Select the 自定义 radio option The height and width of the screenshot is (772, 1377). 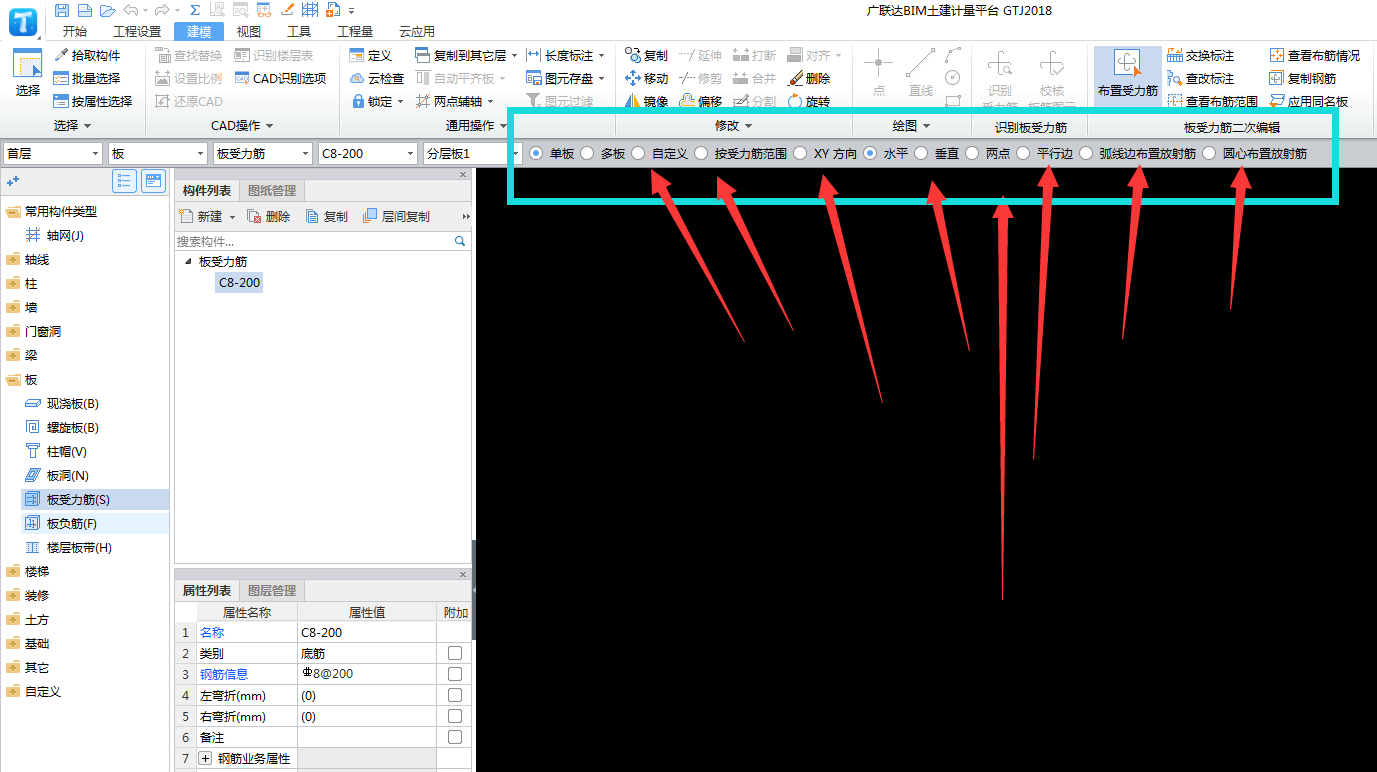(638, 153)
